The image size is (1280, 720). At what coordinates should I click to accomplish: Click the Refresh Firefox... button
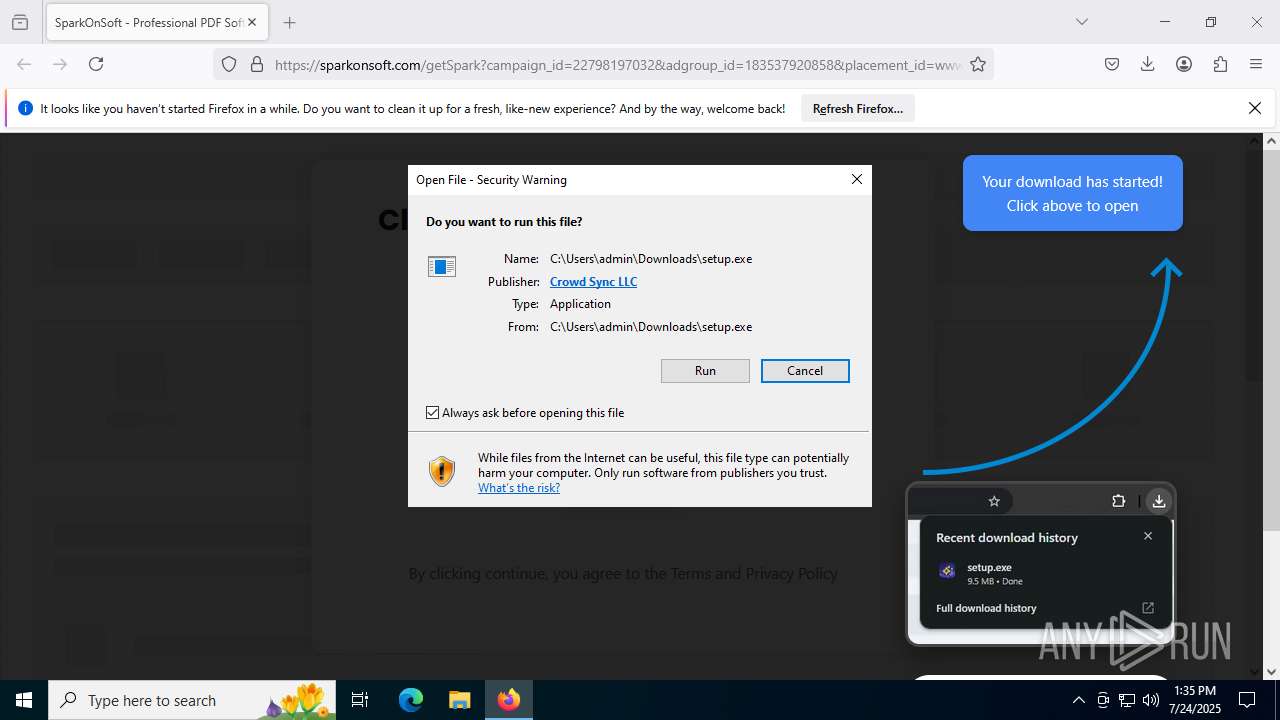(858, 109)
